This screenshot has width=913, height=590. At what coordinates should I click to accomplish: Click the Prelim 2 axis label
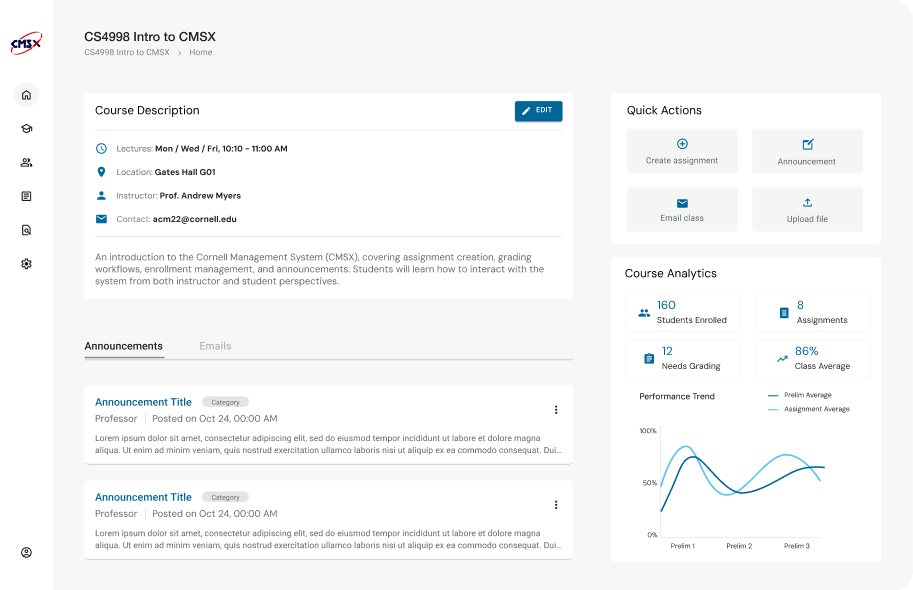click(739, 546)
